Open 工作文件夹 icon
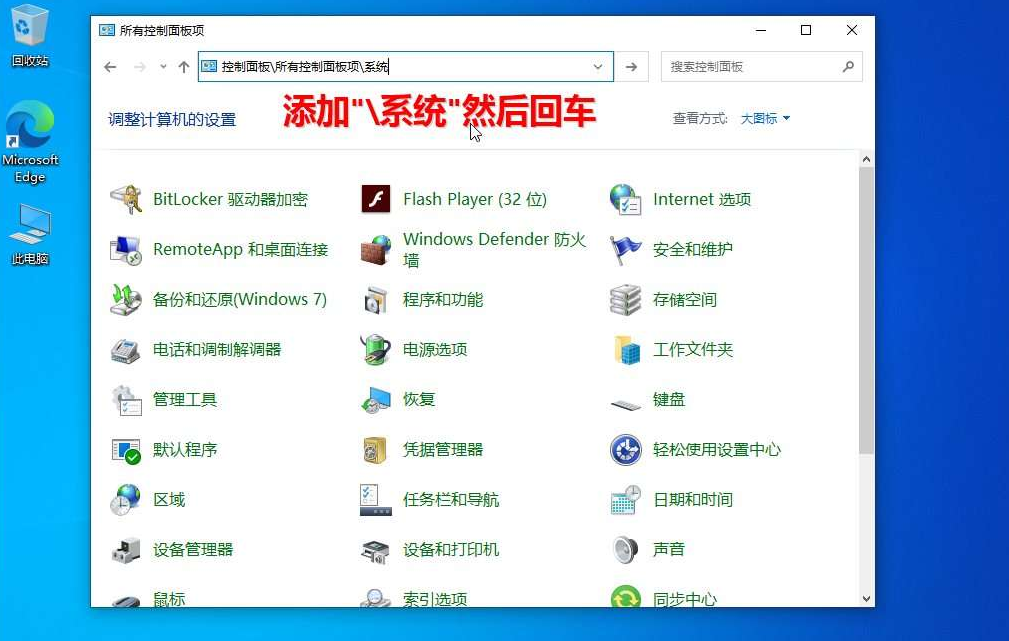Screen dimensions: 1009x641 pos(625,350)
